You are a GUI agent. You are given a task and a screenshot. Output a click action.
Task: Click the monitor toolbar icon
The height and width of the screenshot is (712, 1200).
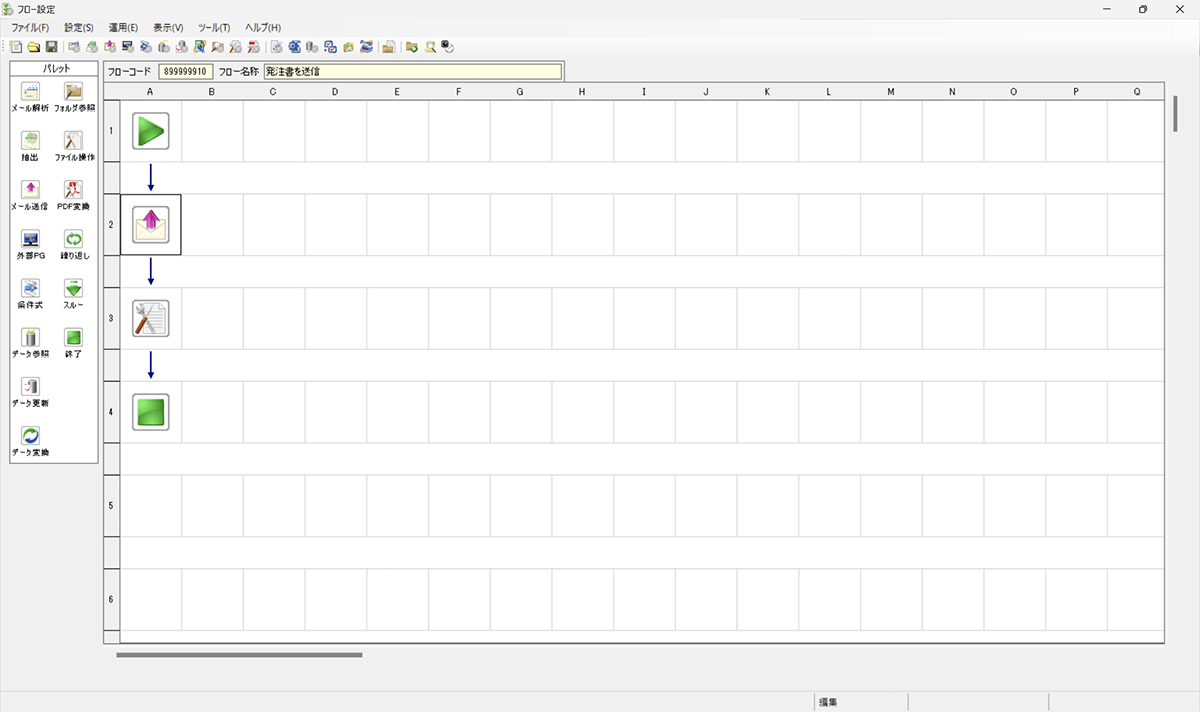[127, 46]
